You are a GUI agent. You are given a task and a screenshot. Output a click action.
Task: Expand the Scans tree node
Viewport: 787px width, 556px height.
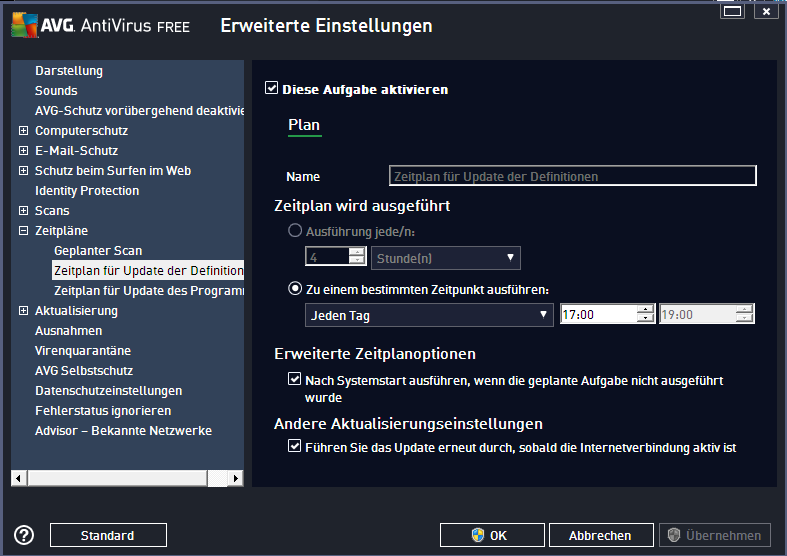23,211
